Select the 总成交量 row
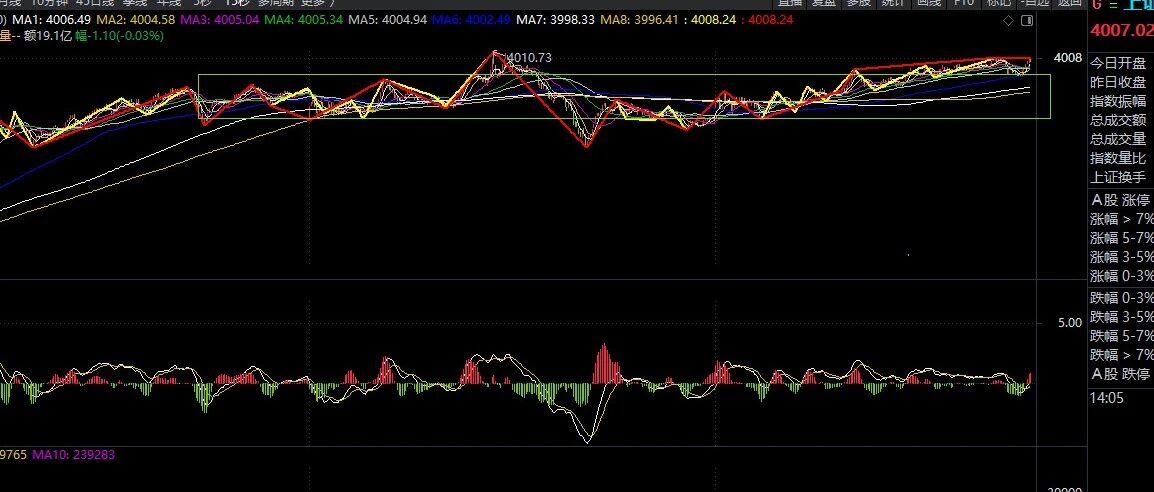This screenshot has width=1154, height=492. 1120,140
